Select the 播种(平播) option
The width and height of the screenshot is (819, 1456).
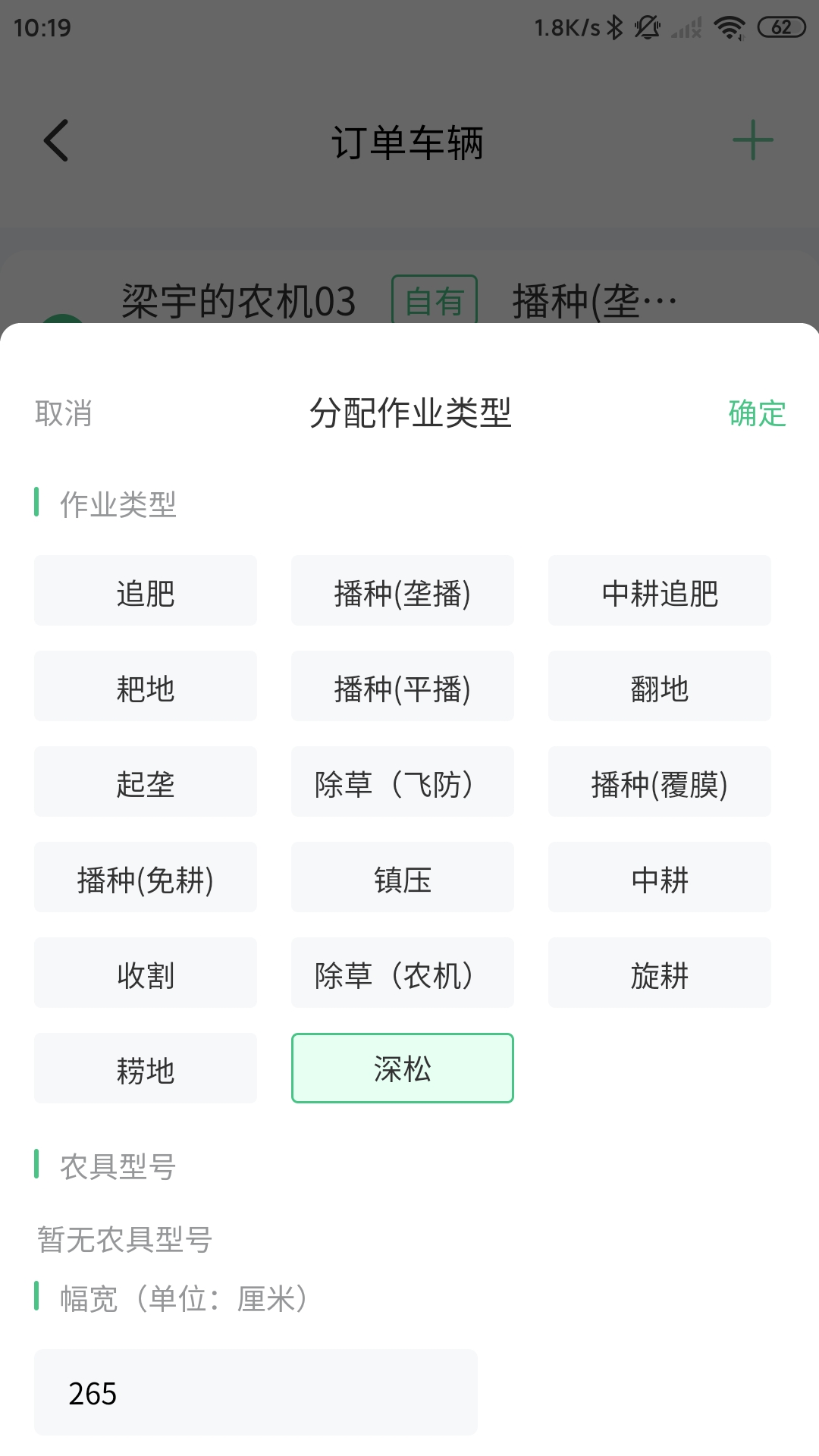[403, 686]
